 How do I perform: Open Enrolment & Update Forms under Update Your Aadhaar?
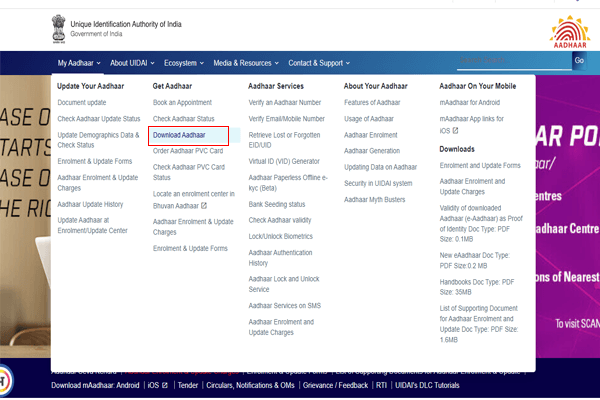[x=95, y=161]
